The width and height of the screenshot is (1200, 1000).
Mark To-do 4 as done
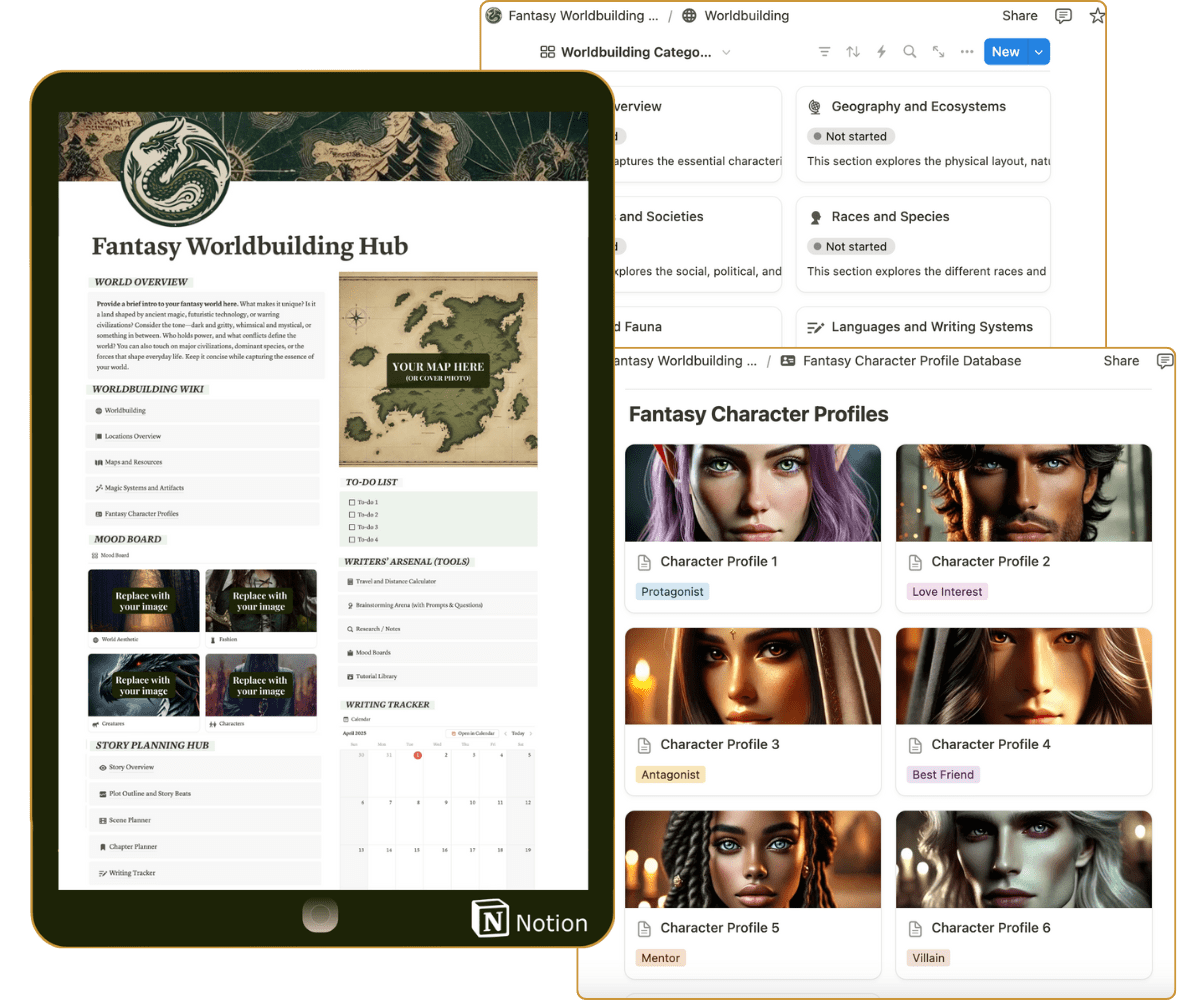[x=351, y=540]
